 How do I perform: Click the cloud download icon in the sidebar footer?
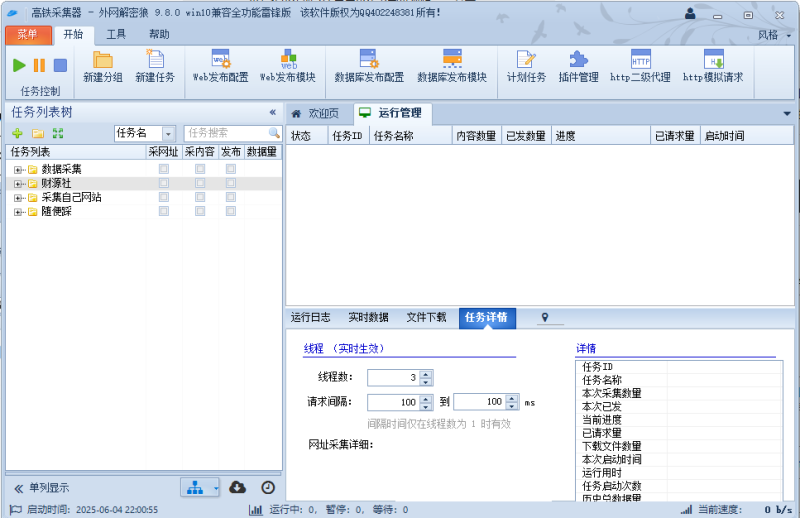237,487
